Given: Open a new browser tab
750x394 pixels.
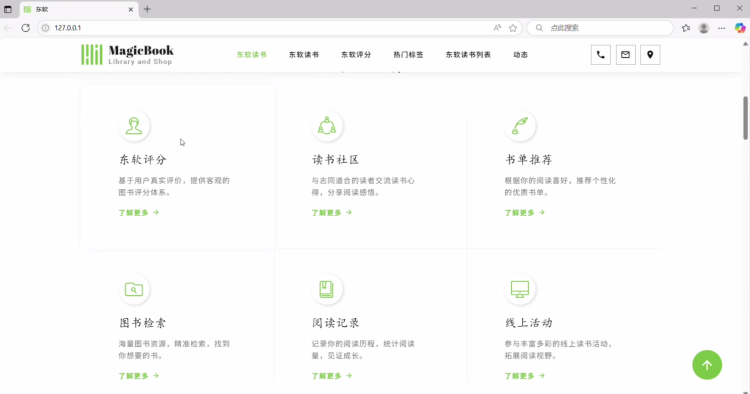Looking at the screenshot, I should click(x=147, y=9).
